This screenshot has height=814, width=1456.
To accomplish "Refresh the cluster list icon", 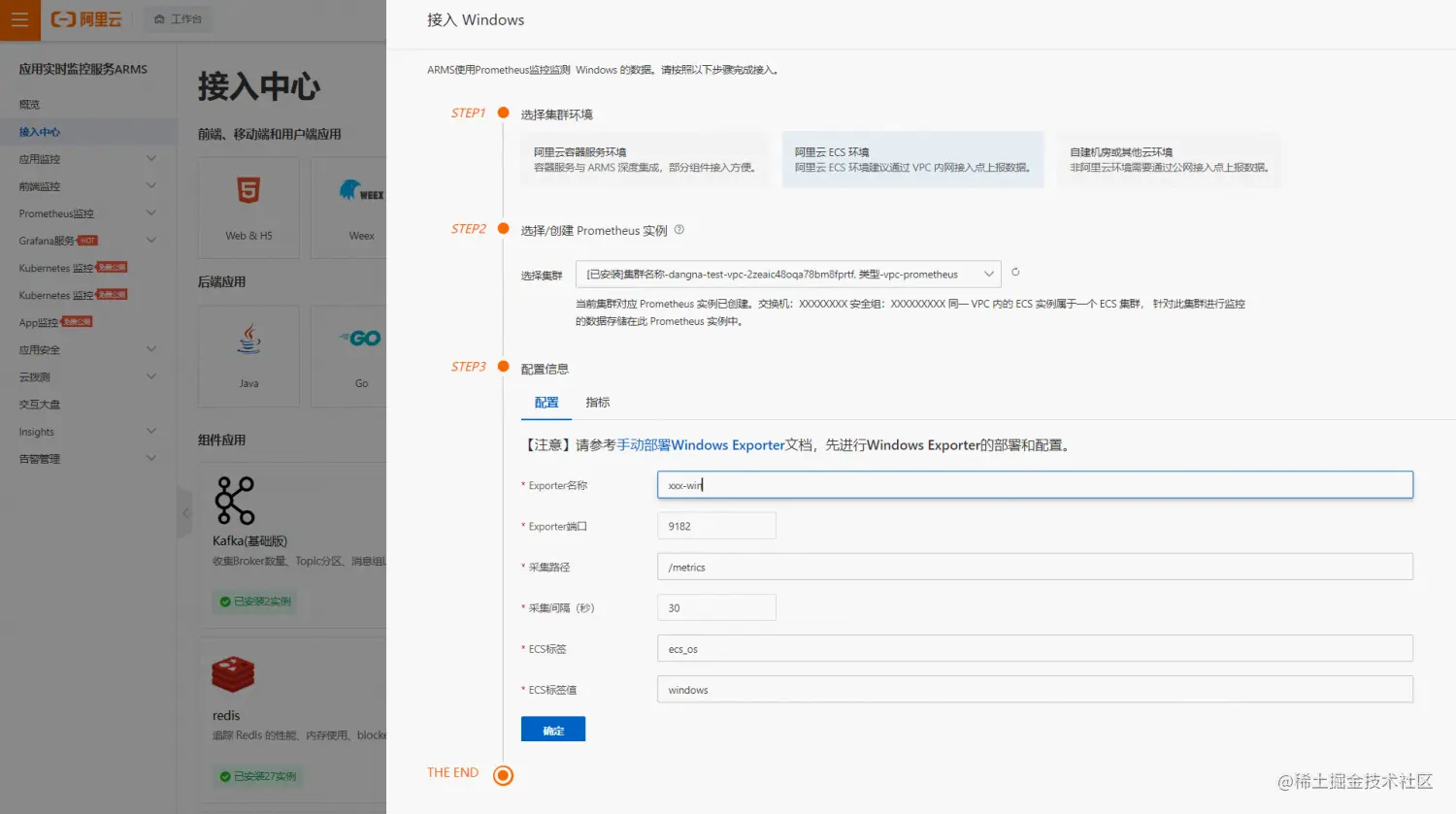I will 1015,273.
